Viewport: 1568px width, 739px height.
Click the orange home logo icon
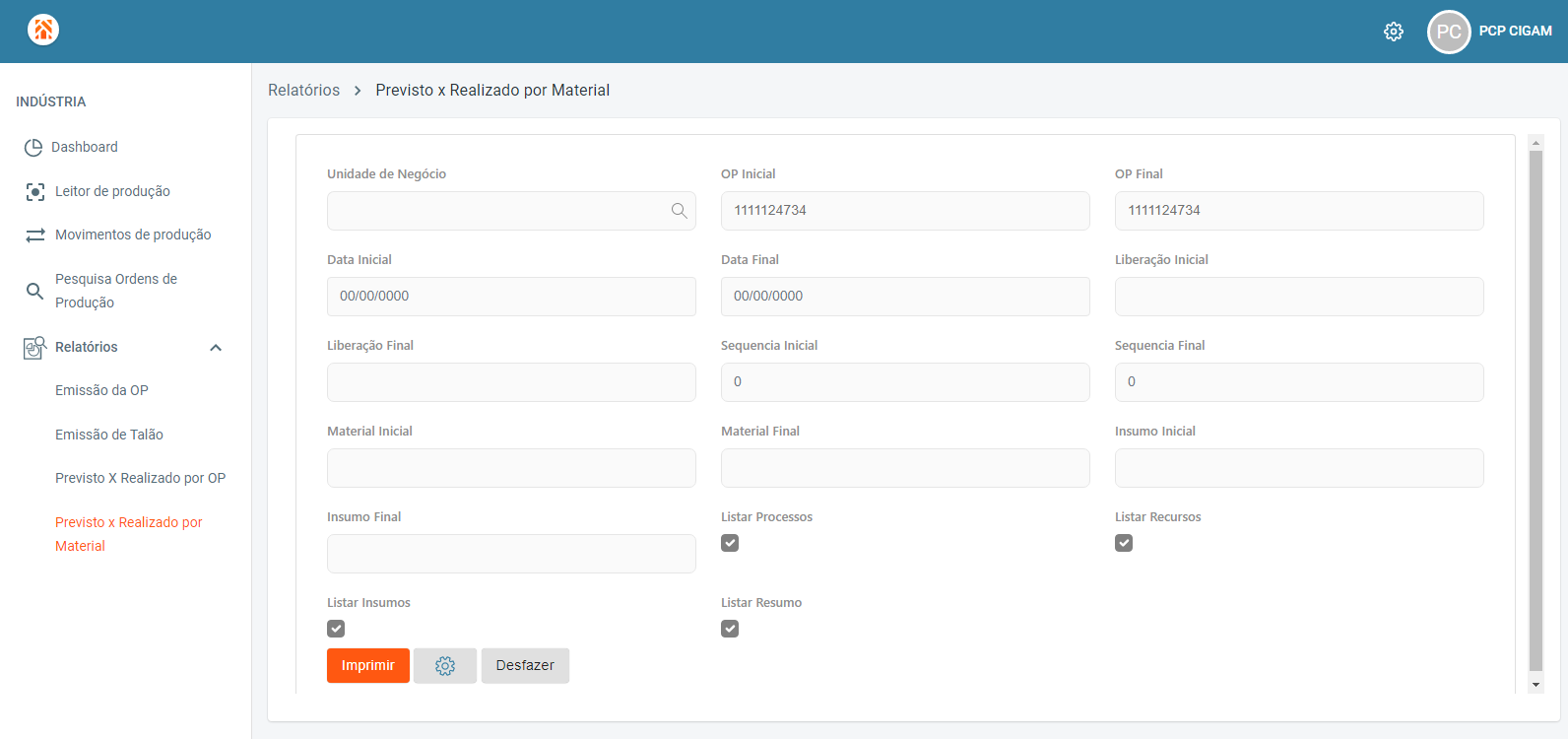(x=43, y=30)
